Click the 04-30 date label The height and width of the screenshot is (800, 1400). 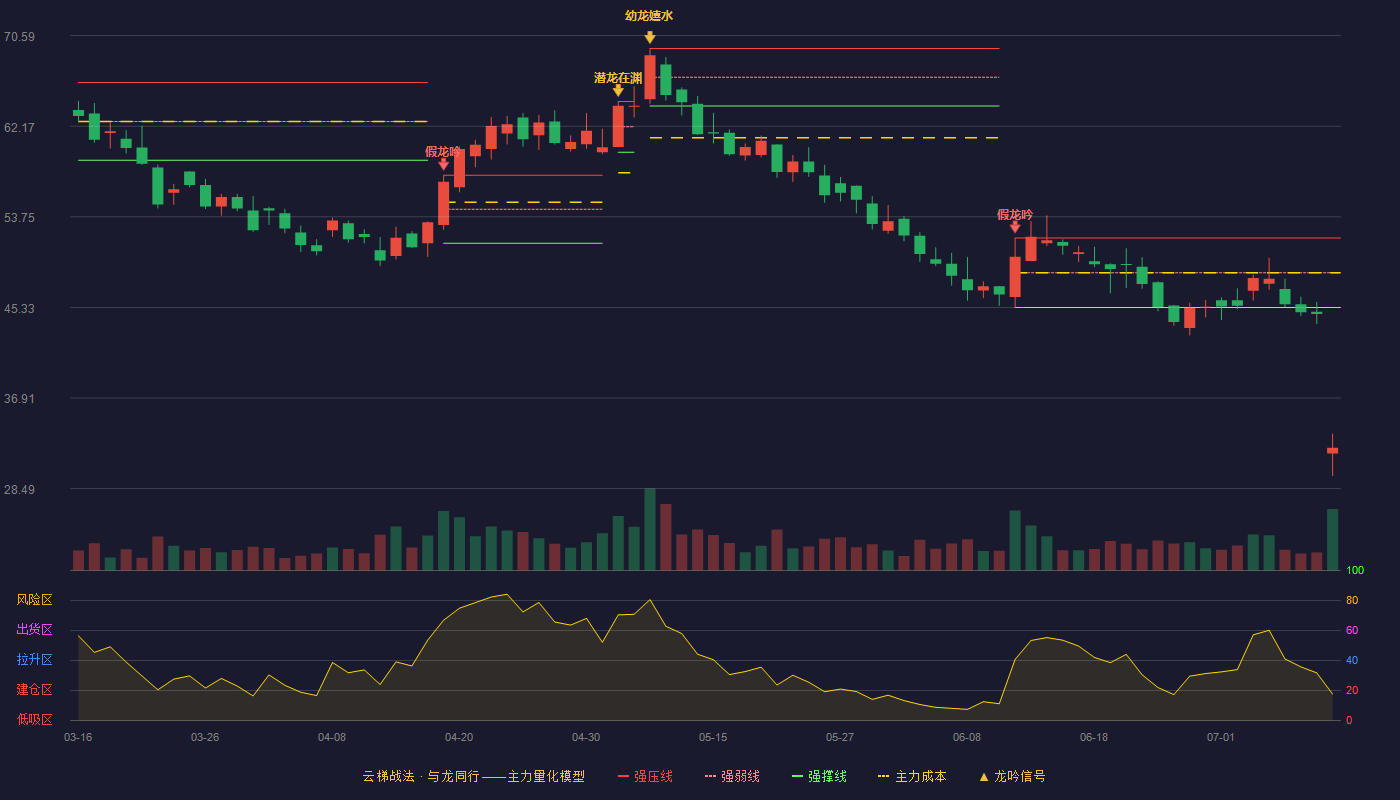586,737
